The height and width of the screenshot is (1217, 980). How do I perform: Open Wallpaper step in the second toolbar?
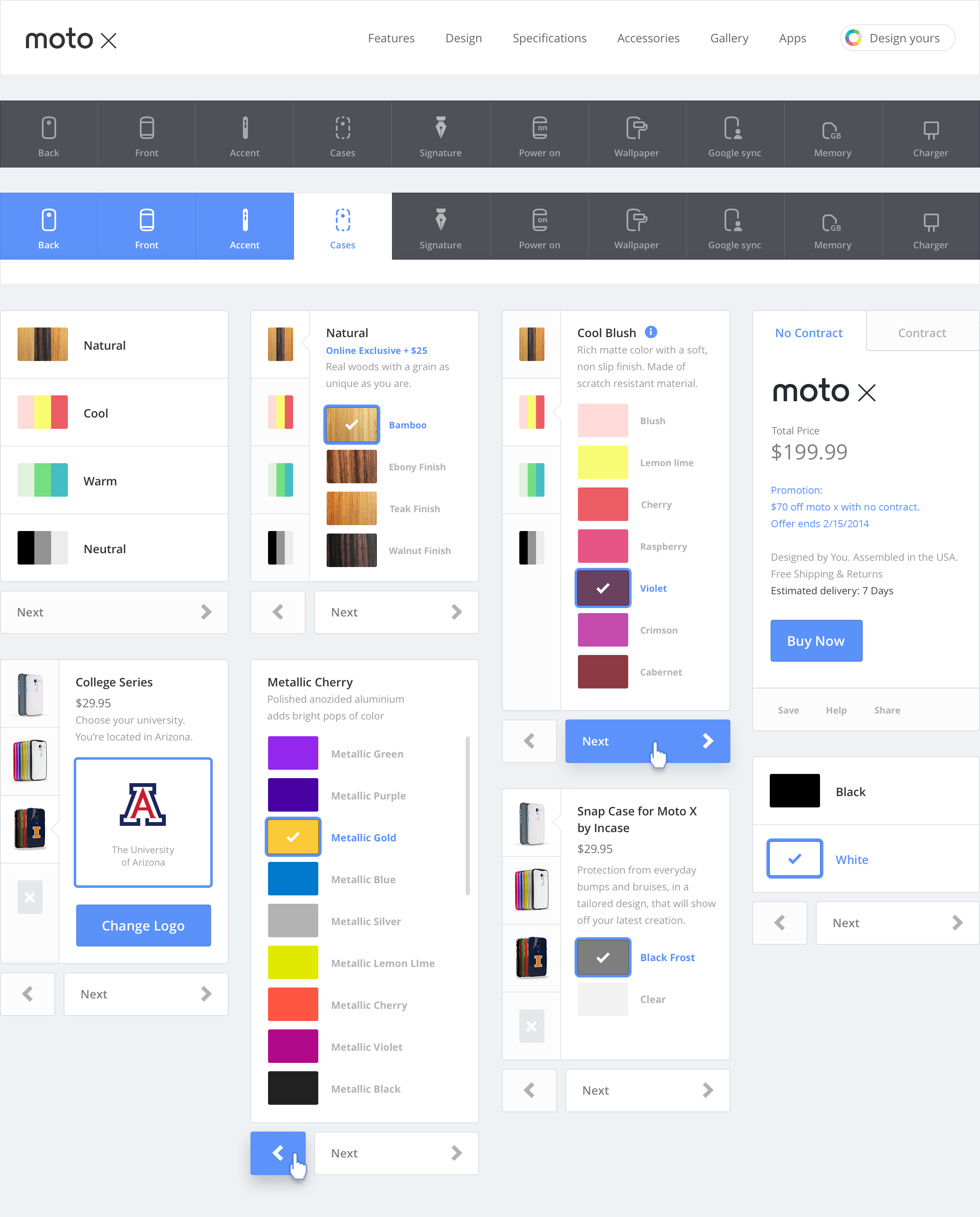point(637,226)
